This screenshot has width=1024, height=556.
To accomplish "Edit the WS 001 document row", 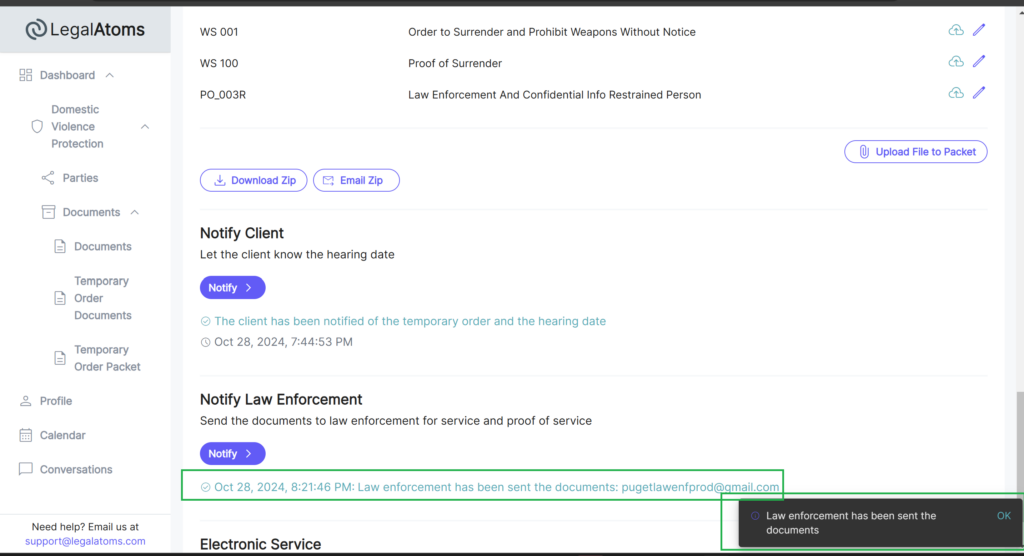I will 979,30.
